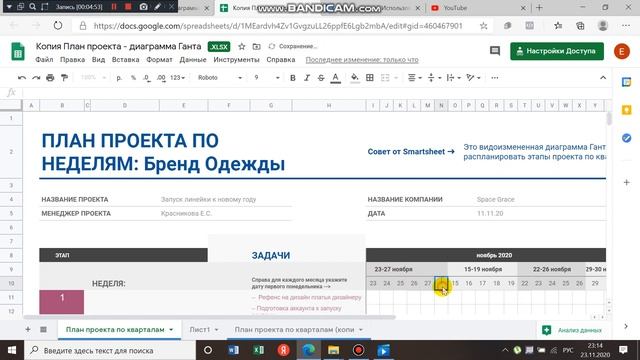
Task: Click the print icon
Action: click(50, 78)
